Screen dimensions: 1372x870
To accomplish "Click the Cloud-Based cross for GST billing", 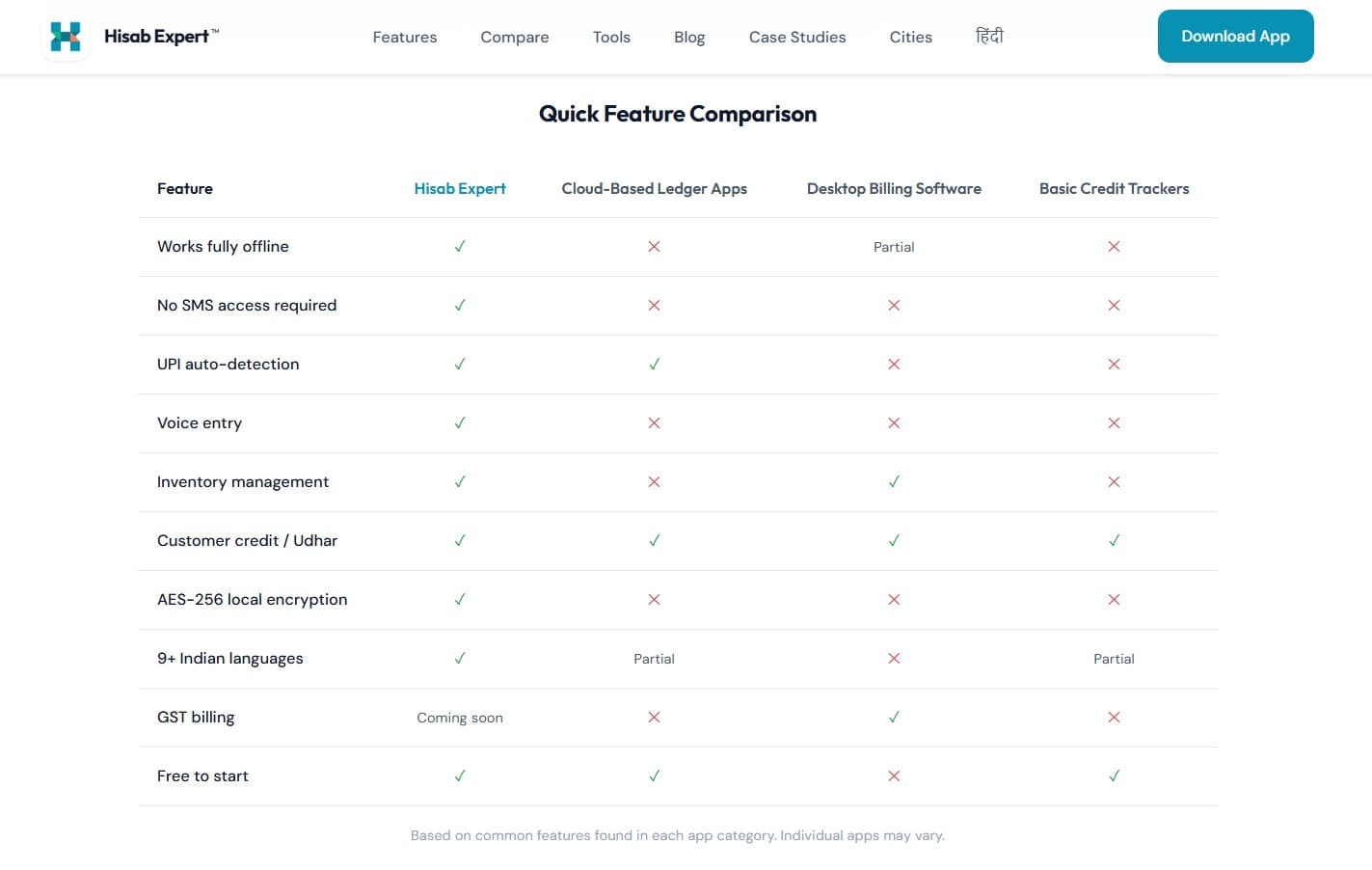I will [654, 717].
